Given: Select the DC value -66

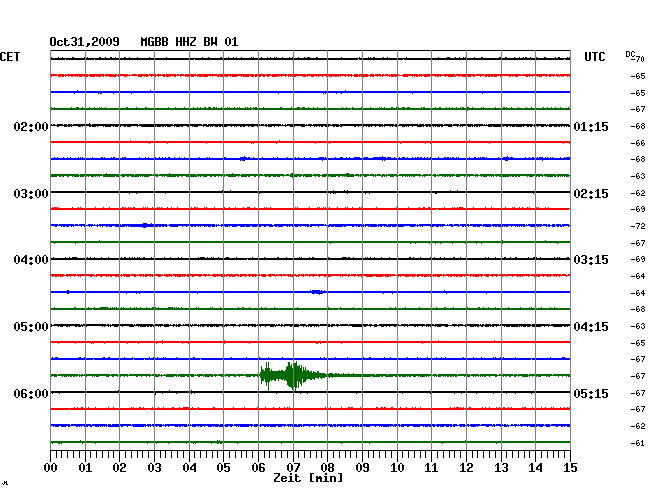Looking at the screenshot, I should [x=638, y=143].
